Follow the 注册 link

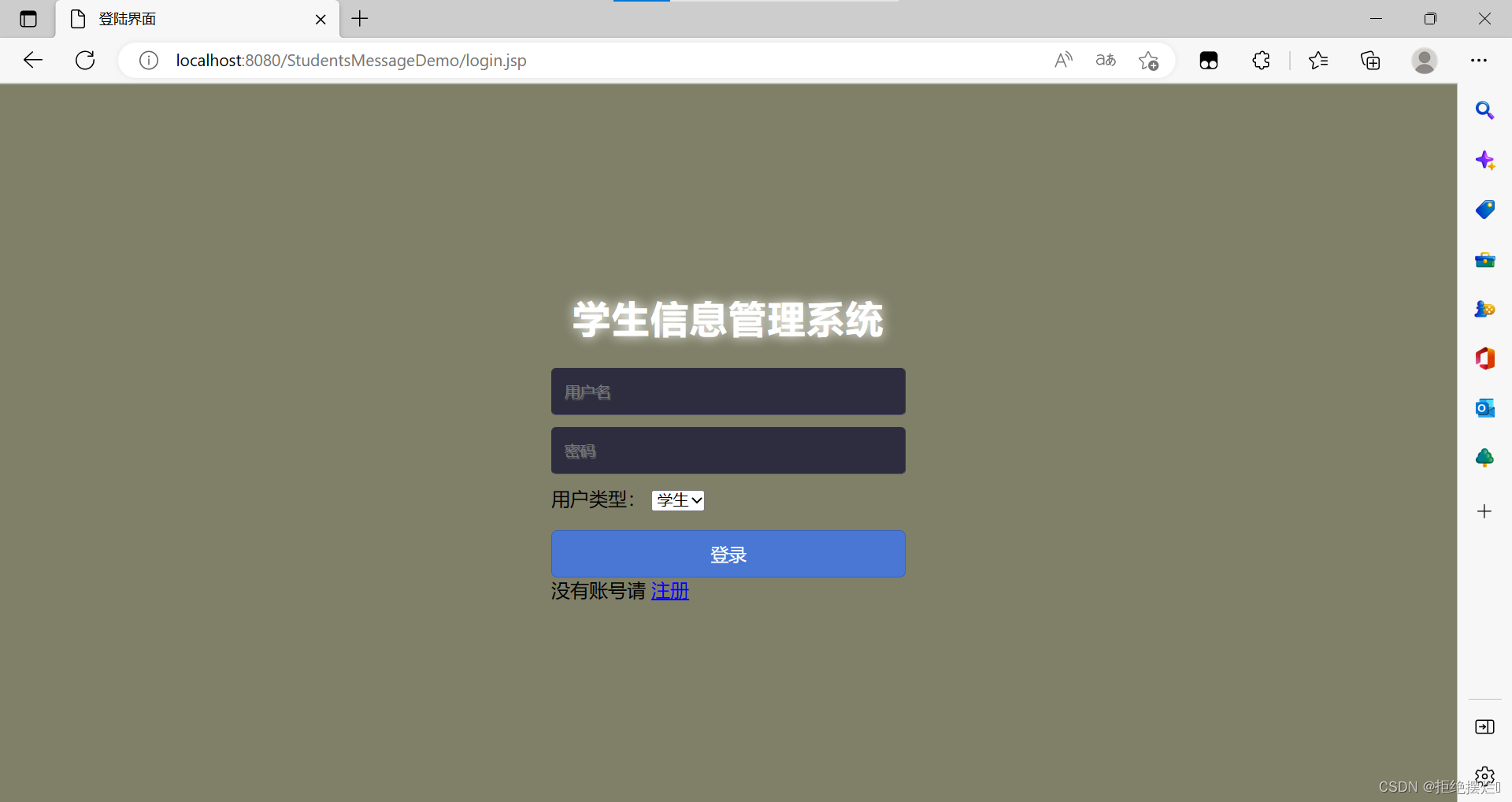pyautogui.click(x=670, y=591)
